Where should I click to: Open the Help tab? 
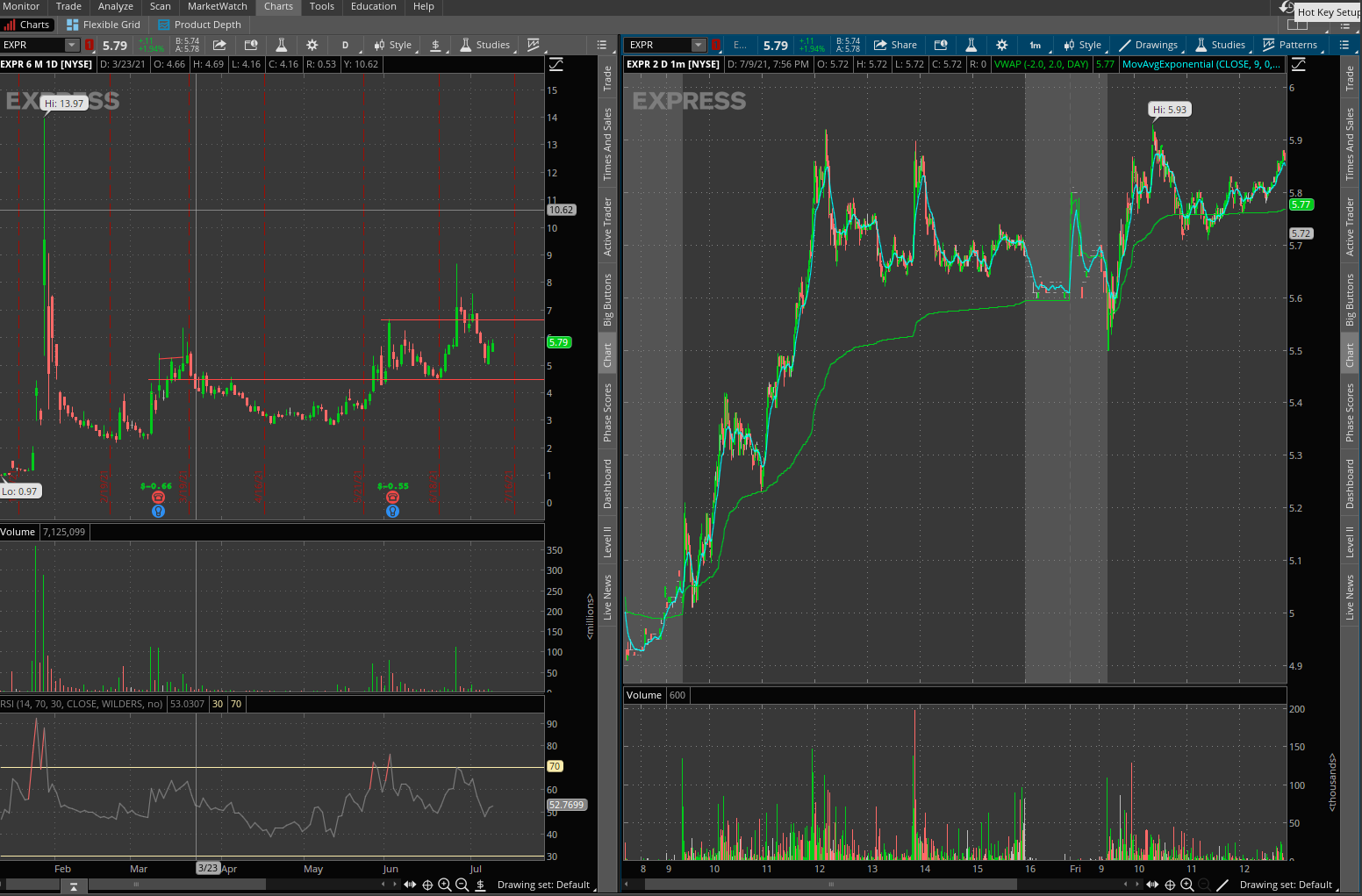pyautogui.click(x=424, y=6)
